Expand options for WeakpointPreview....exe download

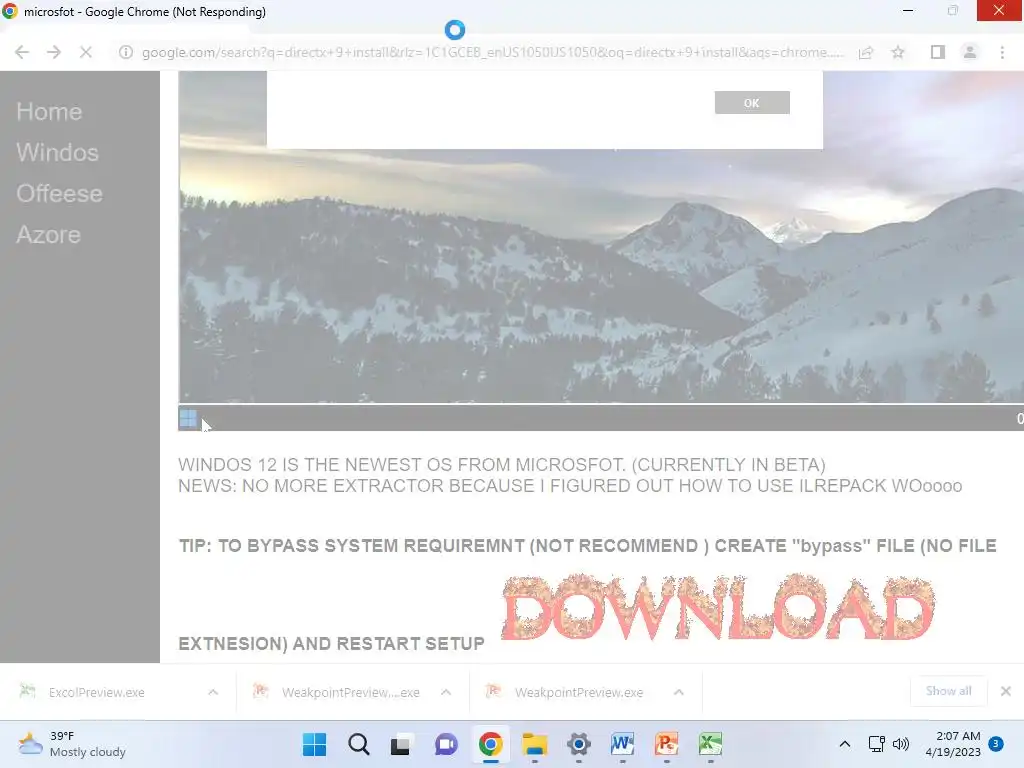(x=446, y=692)
